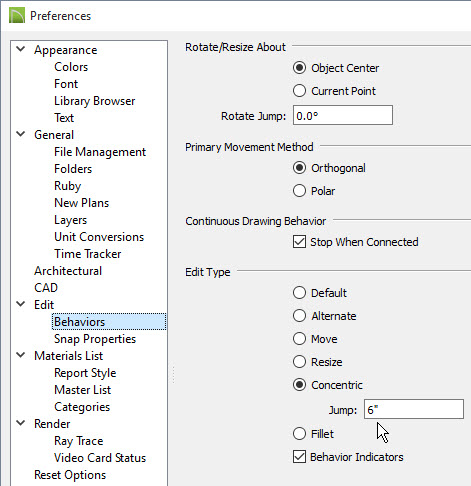Collapse the Materials List tree section
Screen dimensions: 471x486
click(21, 355)
